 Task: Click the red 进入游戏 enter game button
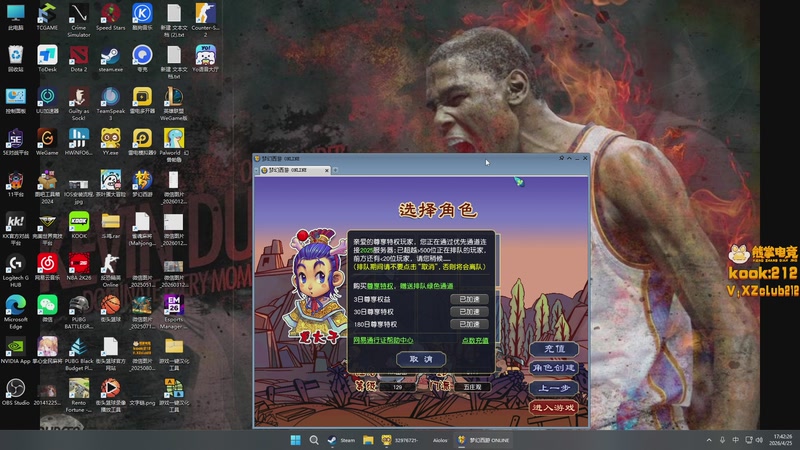(554, 407)
